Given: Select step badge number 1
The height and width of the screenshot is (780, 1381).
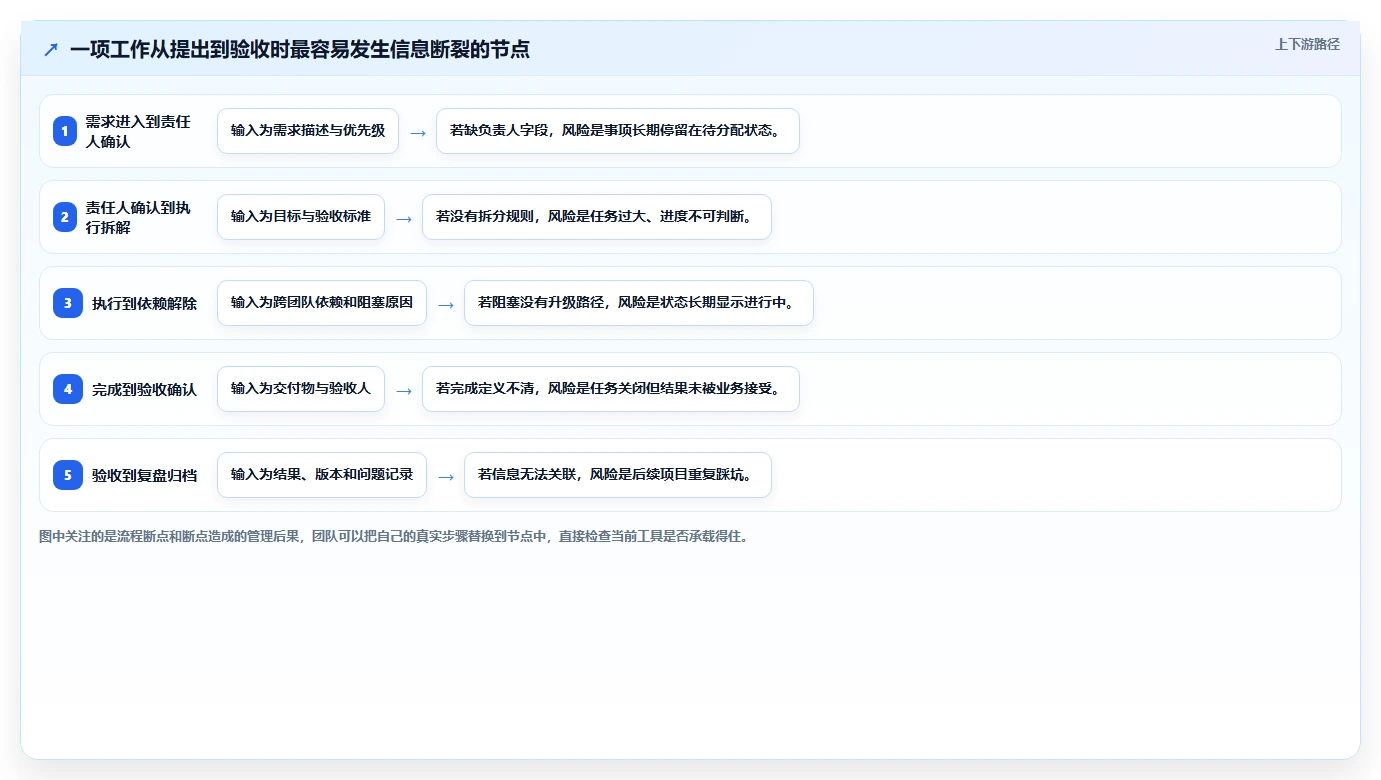Looking at the screenshot, I should coord(65,131).
